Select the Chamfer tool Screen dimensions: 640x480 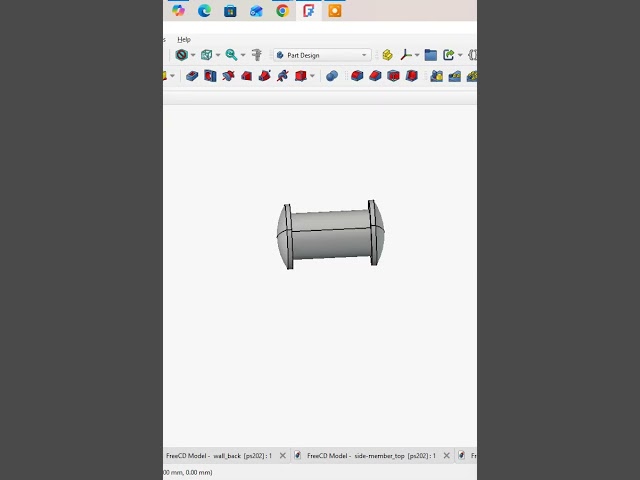click(x=375, y=76)
